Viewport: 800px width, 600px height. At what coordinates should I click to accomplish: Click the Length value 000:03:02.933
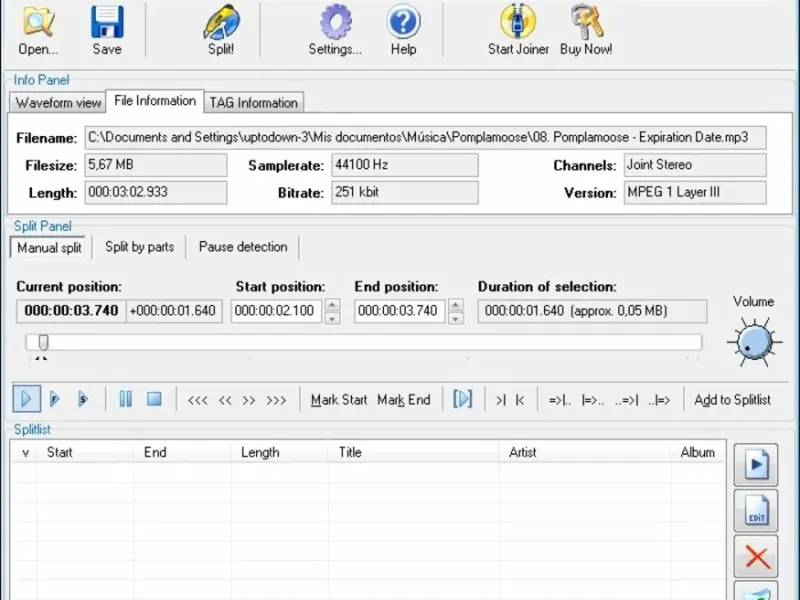coord(156,193)
